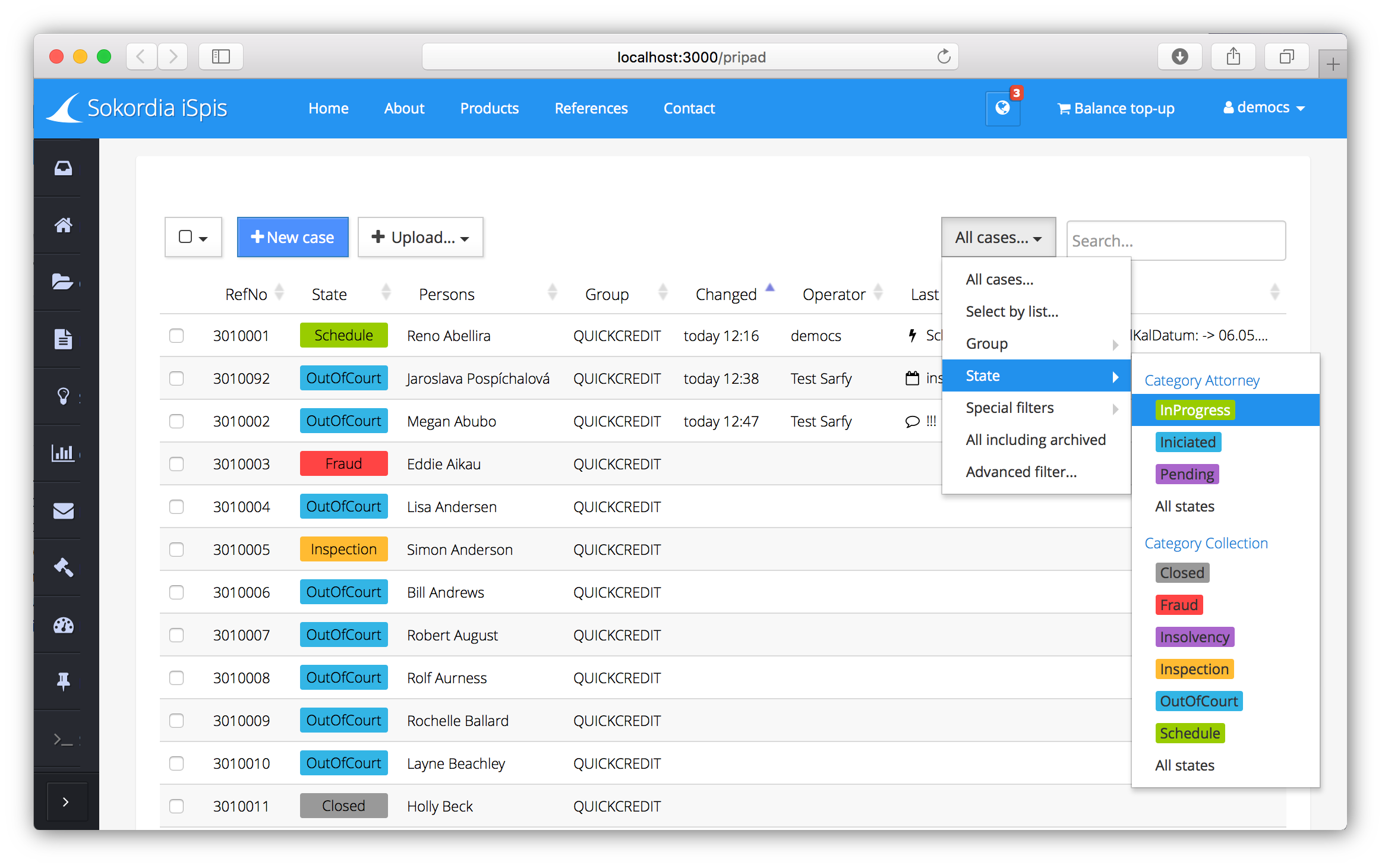
Task: Check the box for case 3010003
Action: click(x=176, y=464)
